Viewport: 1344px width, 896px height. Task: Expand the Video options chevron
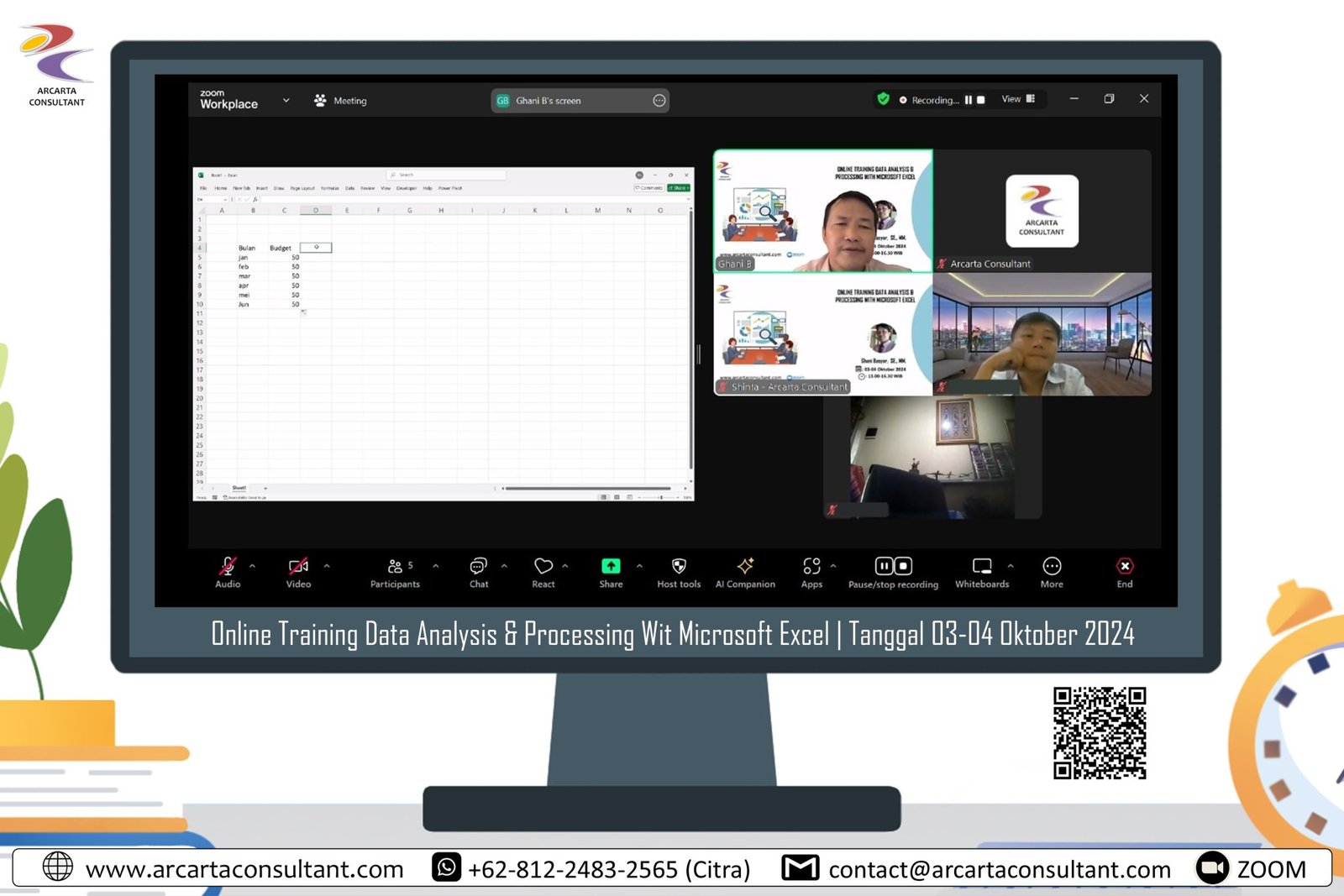326,565
